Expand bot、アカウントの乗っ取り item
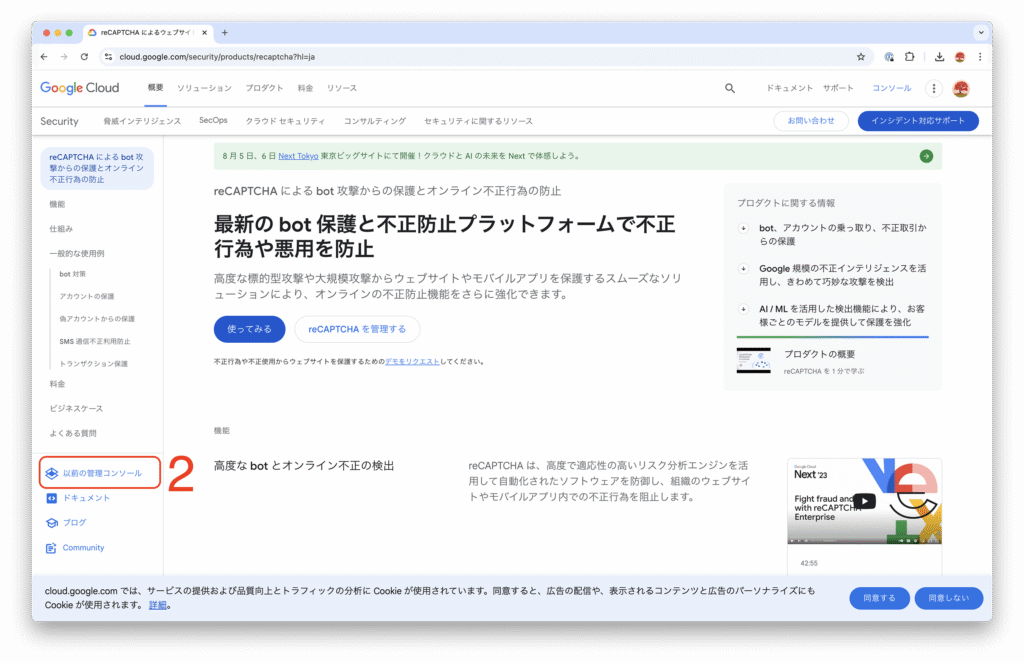Image resolution: width=1024 pixels, height=663 pixels. (x=743, y=228)
